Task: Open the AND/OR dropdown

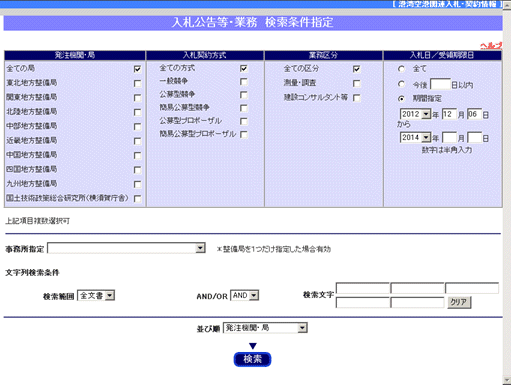Action: point(244,296)
